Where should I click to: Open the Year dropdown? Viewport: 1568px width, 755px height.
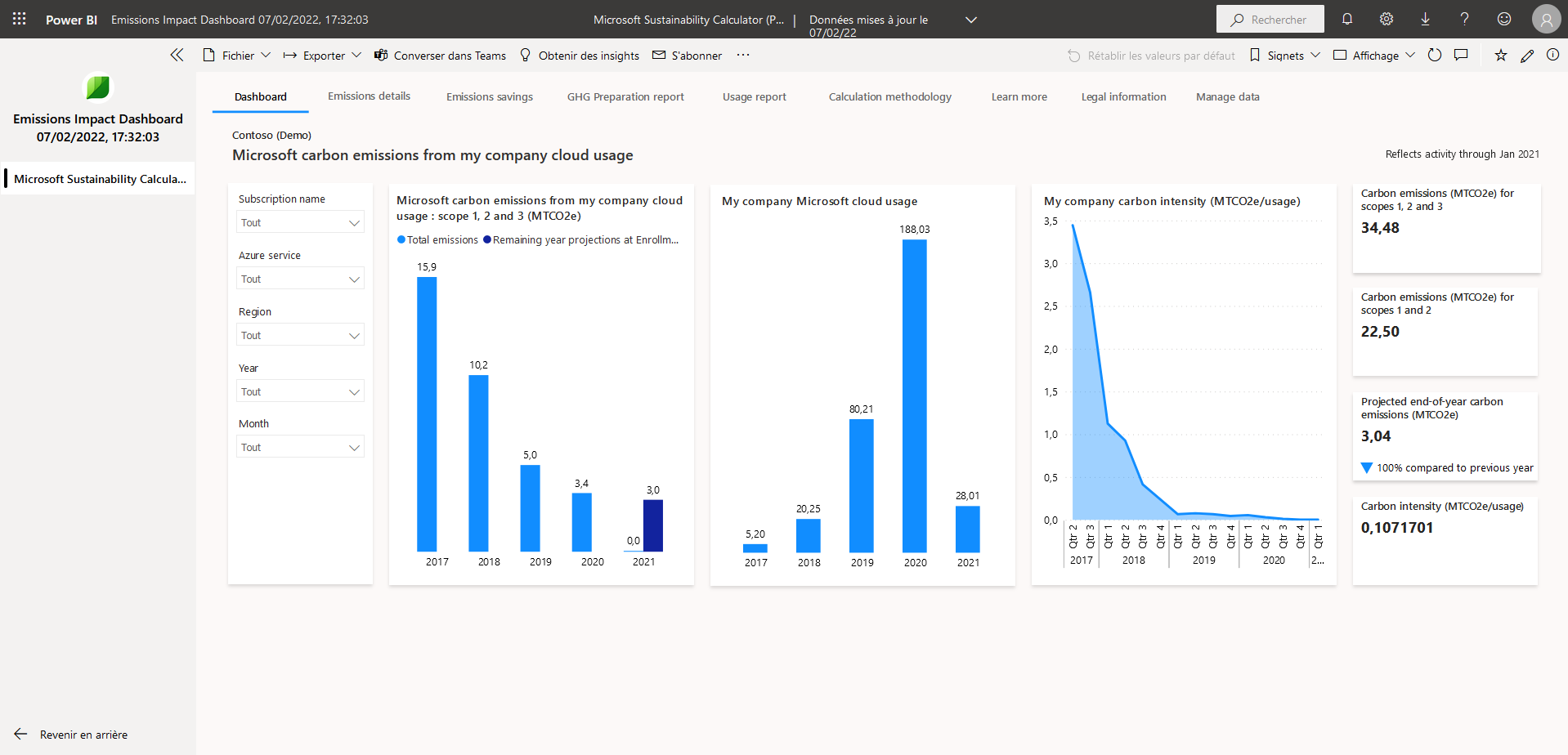click(x=301, y=391)
